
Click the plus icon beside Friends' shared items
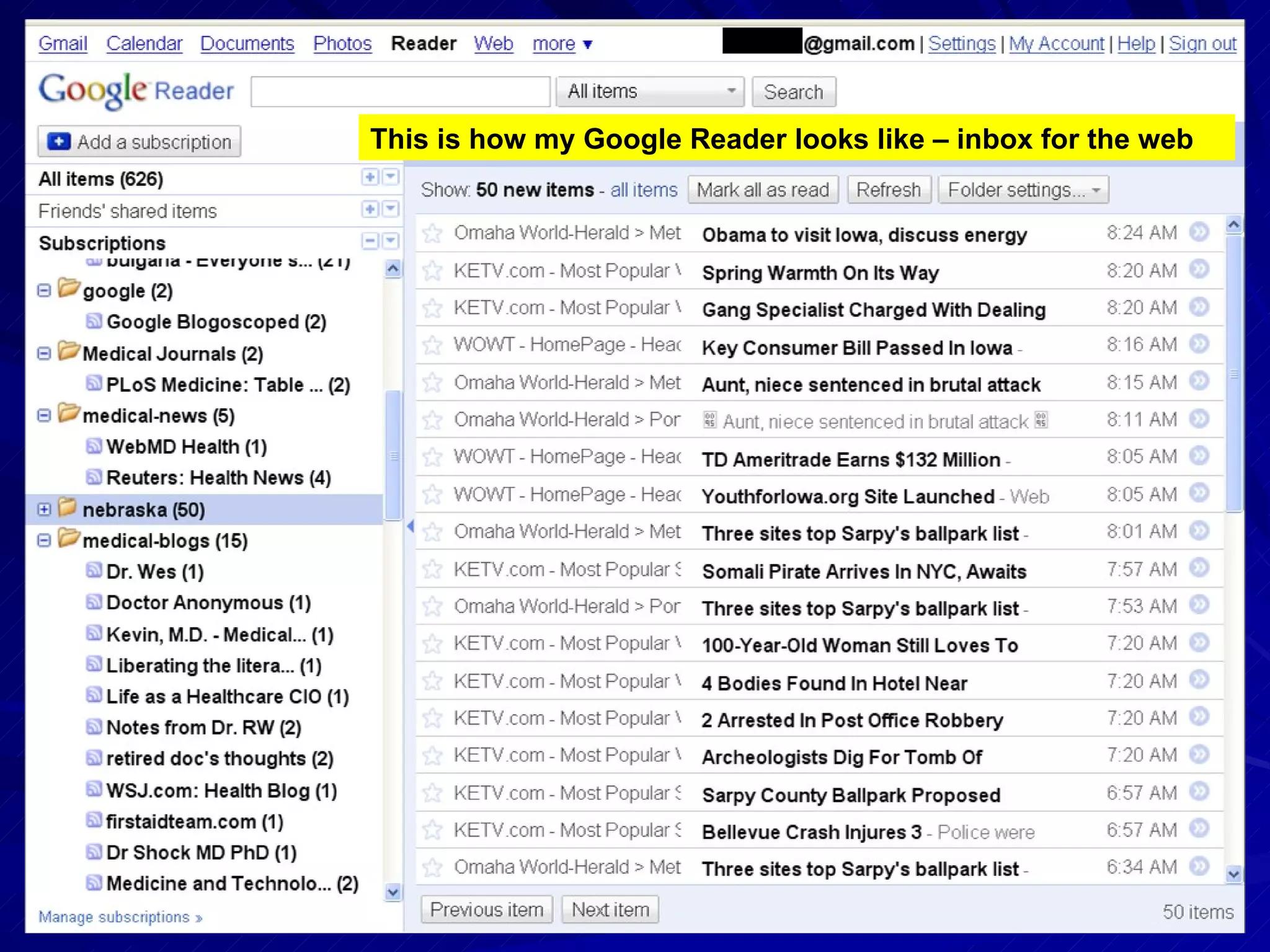pyautogui.click(x=370, y=209)
